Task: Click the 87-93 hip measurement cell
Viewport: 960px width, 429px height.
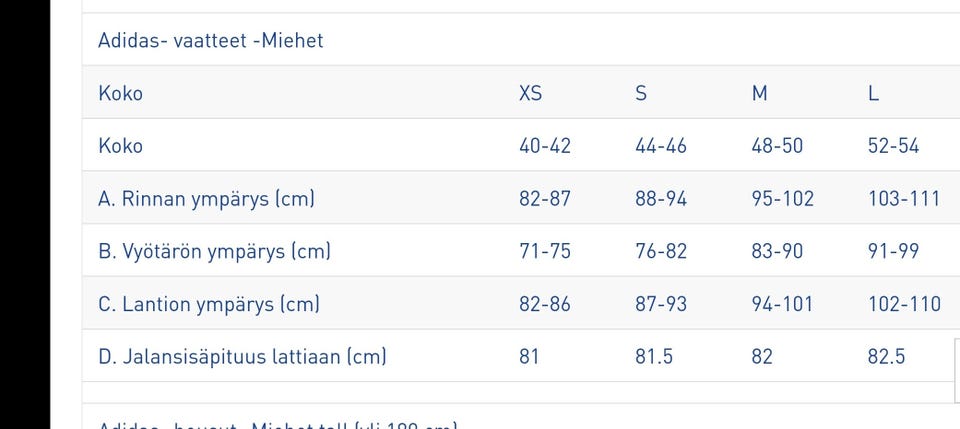Action: pos(661,303)
